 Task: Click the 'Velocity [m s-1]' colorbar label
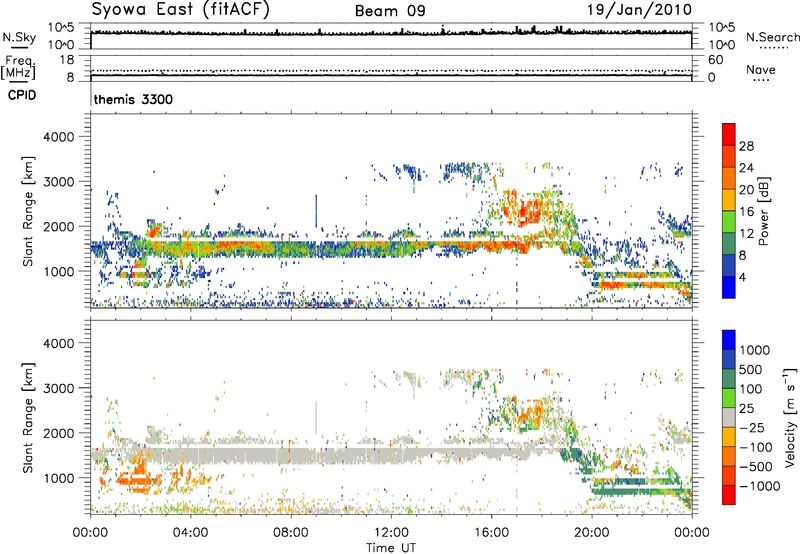[790, 417]
